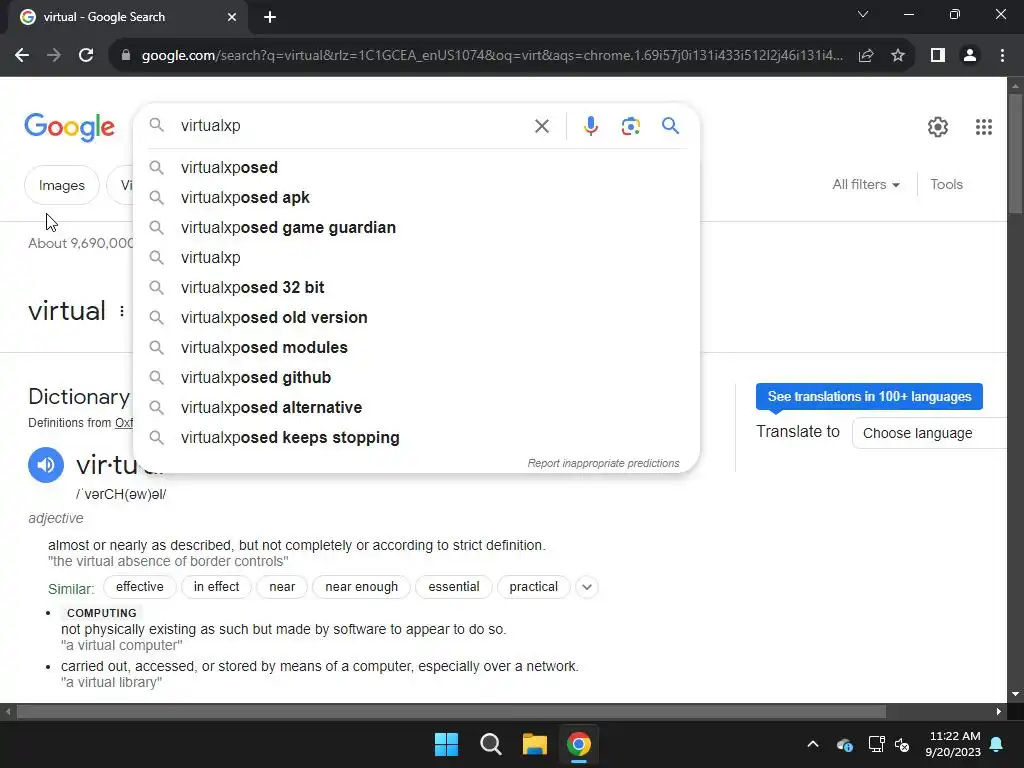Select the virtualxposed modules suggestion
1024x768 pixels.
[416, 348]
